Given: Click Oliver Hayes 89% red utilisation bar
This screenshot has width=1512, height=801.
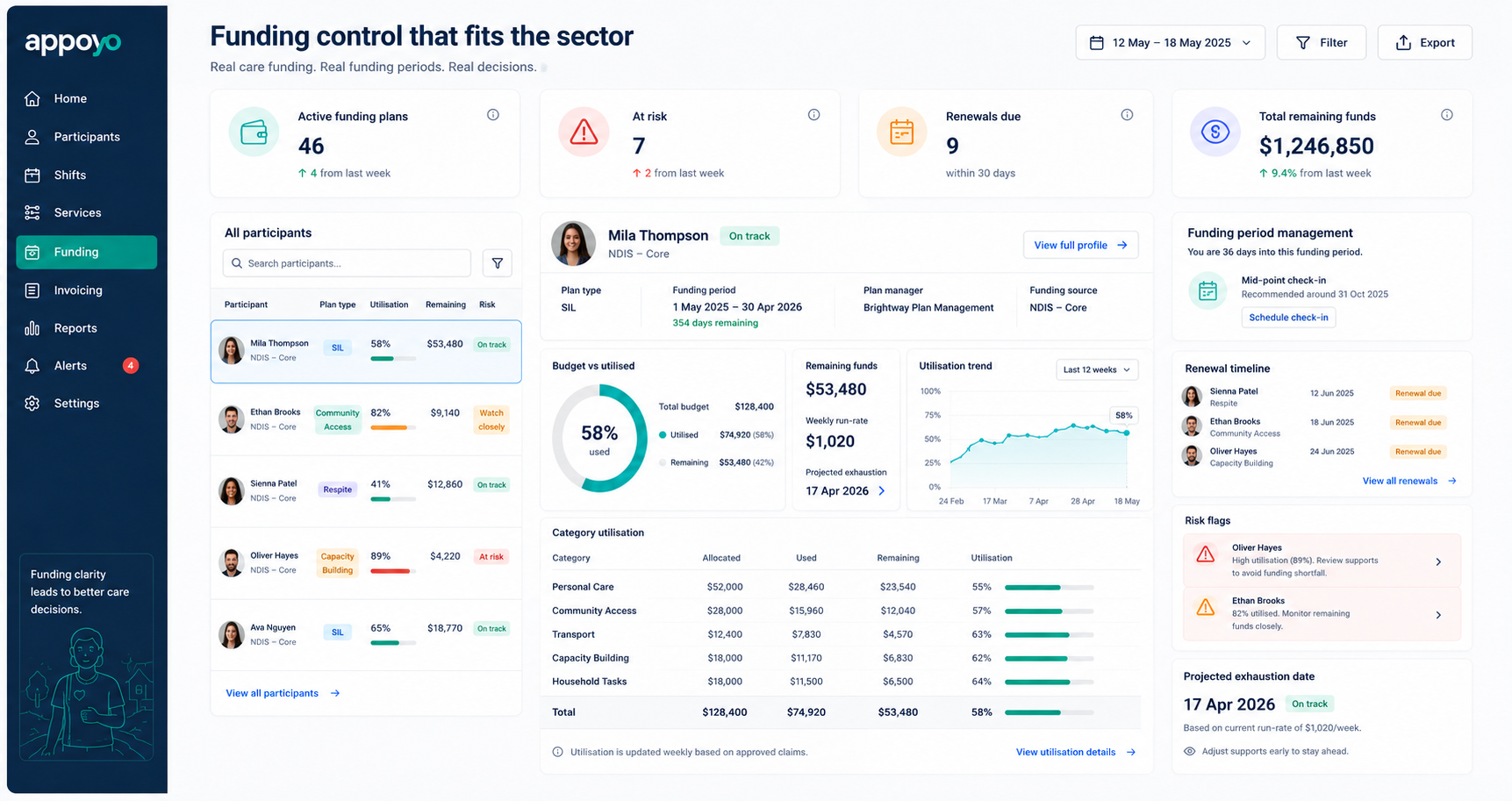Looking at the screenshot, I should click(x=393, y=571).
